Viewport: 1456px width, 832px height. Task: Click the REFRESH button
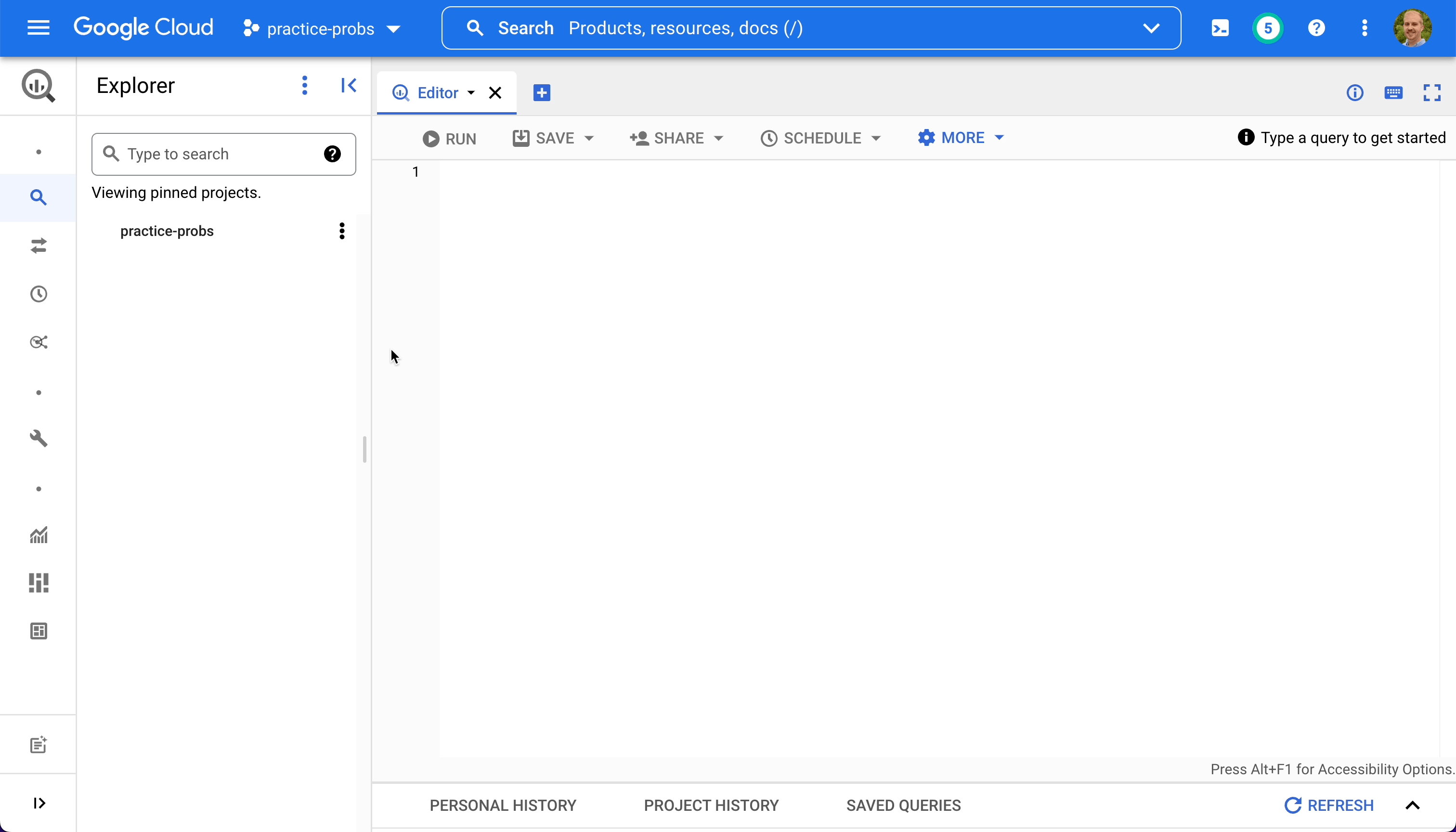[x=1329, y=805]
